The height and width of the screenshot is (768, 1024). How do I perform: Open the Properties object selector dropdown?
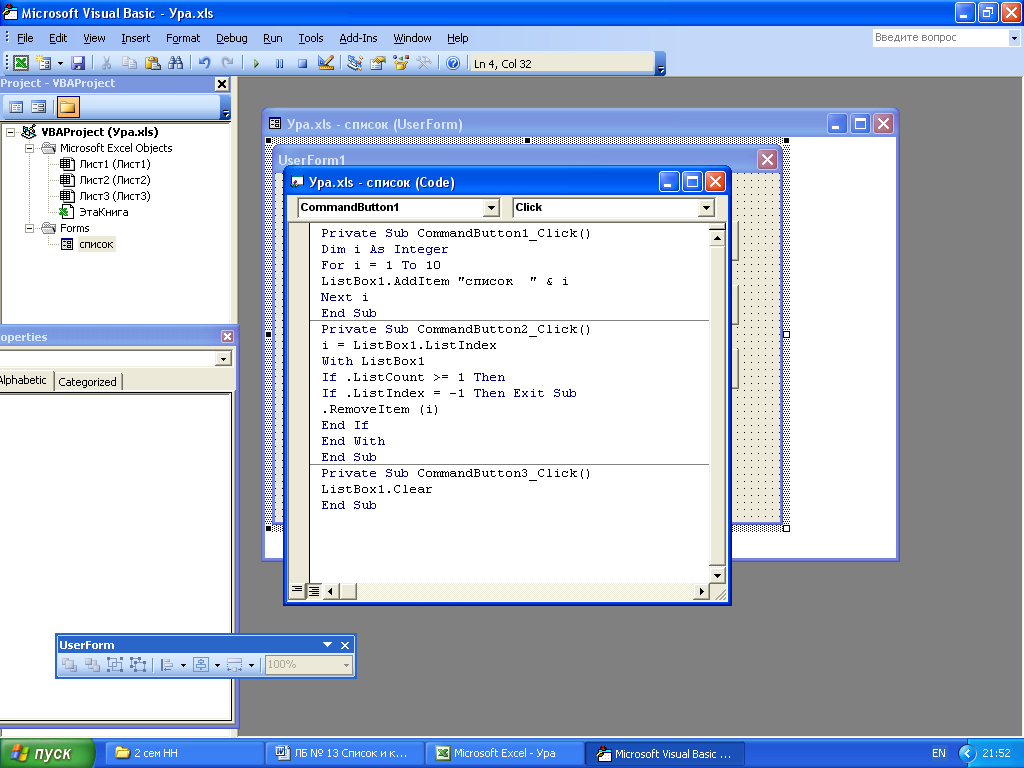pyautogui.click(x=223, y=359)
